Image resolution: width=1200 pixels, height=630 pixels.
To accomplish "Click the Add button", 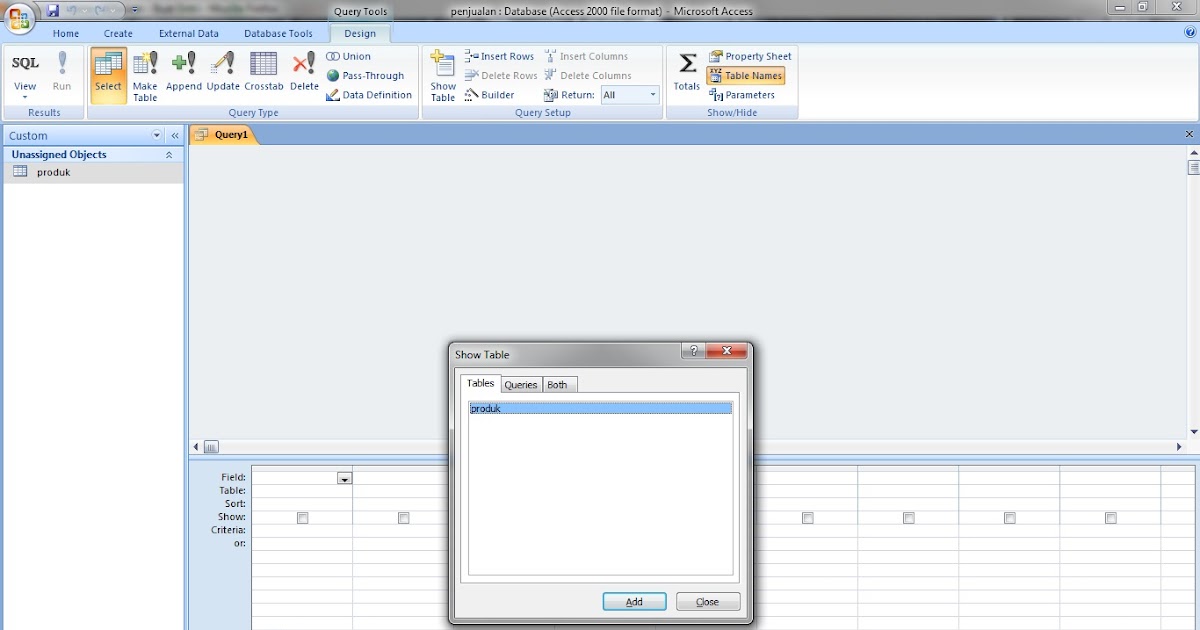I will click(x=635, y=602).
